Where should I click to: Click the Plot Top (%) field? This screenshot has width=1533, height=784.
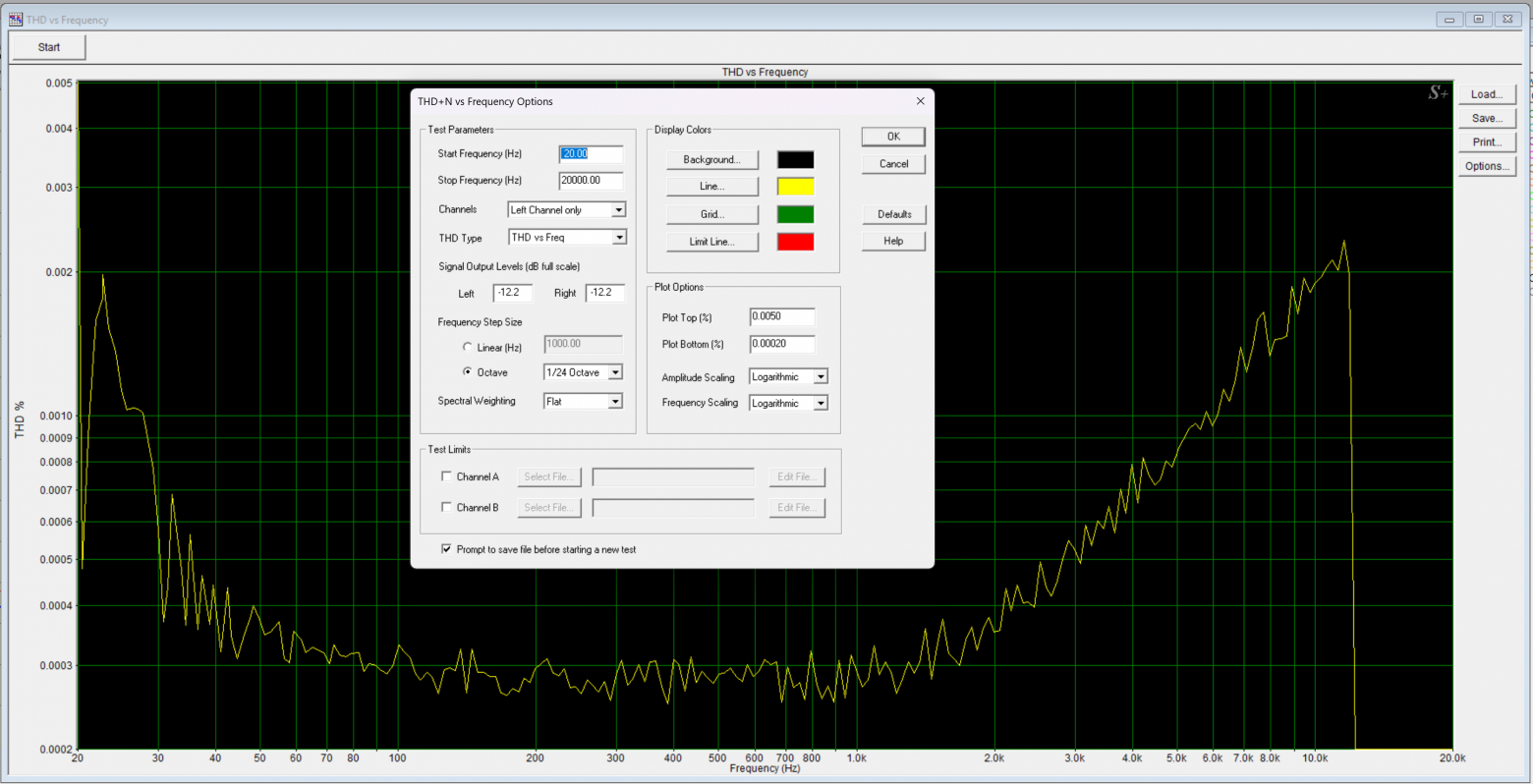tap(782, 316)
